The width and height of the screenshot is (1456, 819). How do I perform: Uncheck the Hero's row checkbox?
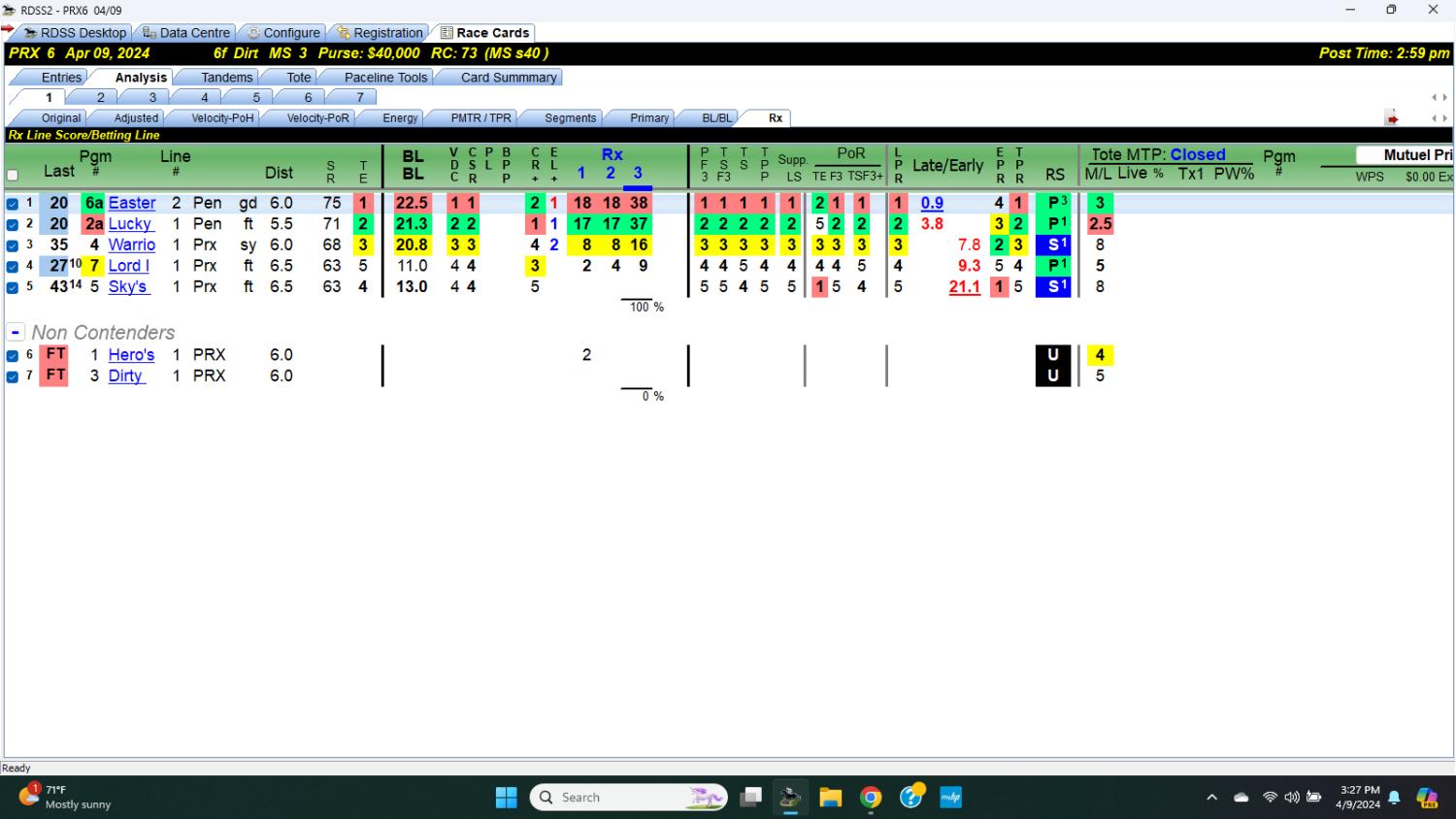point(13,356)
